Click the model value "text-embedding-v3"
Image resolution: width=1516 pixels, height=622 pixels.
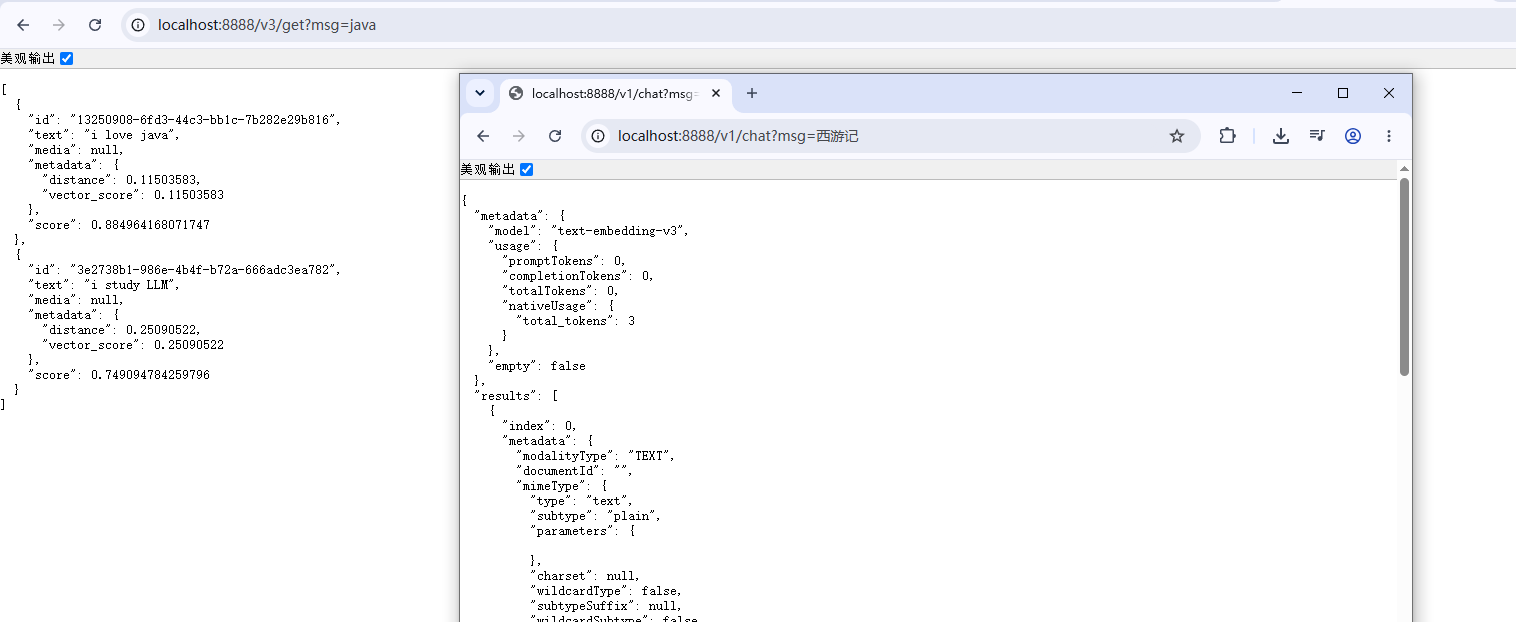point(620,230)
